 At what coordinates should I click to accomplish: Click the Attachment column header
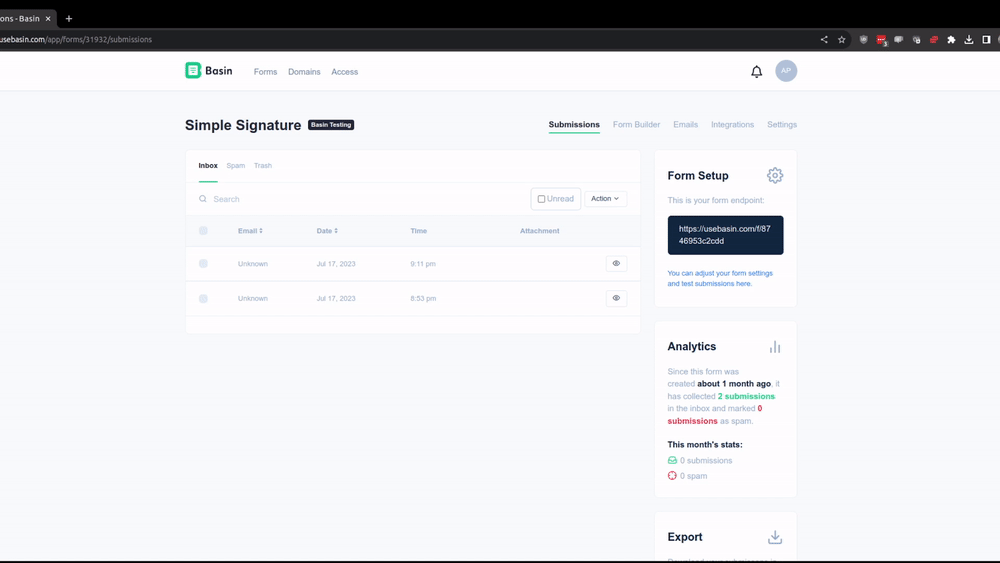tap(540, 231)
